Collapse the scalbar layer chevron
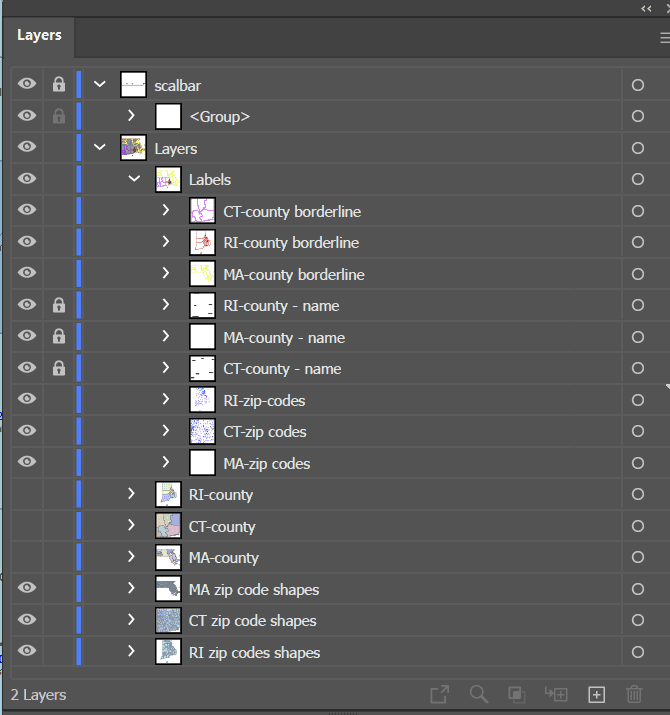Image resolution: width=670 pixels, height=715 pixels. [x=99, y=84]
